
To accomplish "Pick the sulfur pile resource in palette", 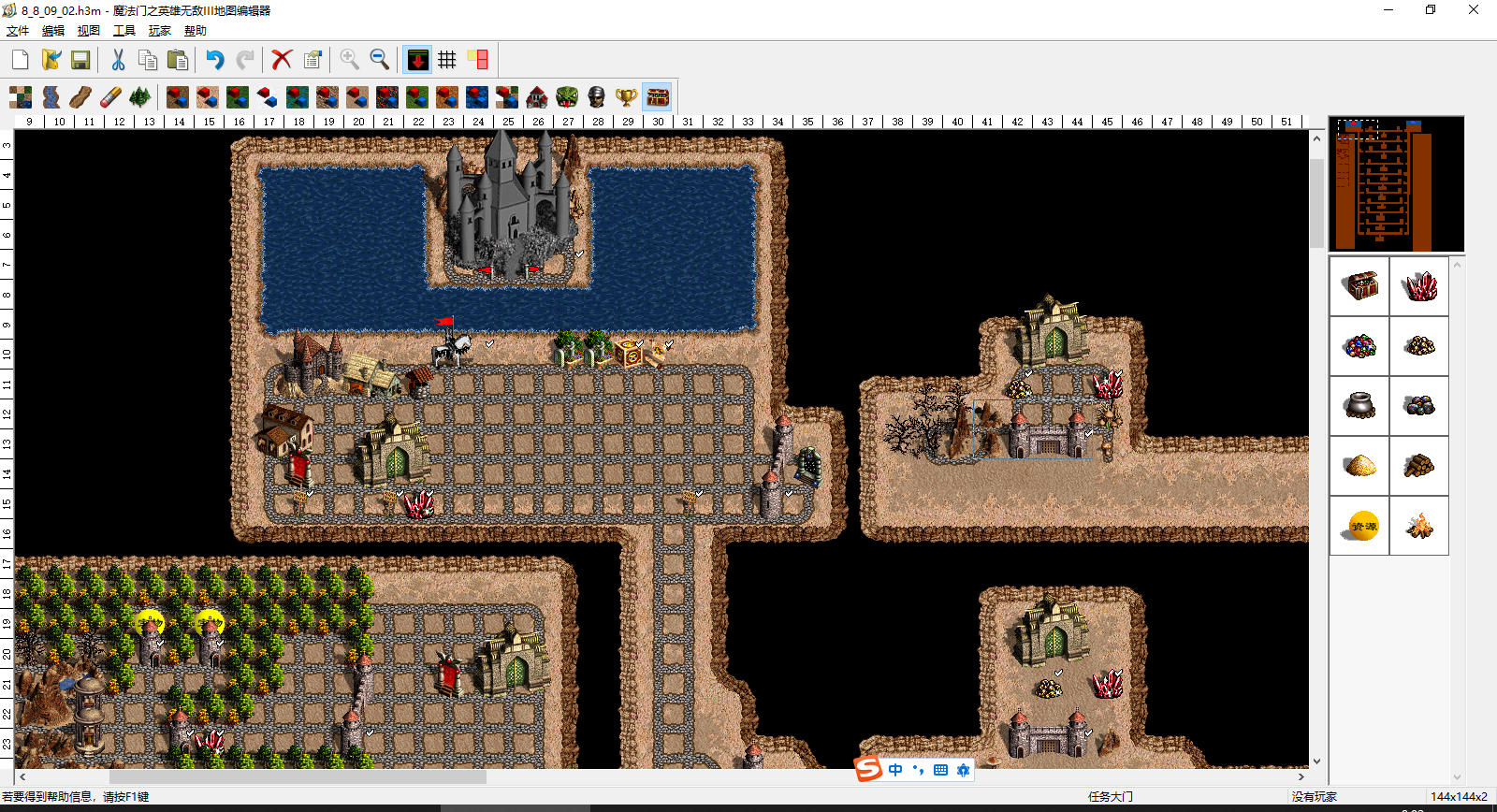I will (x=1360, y=466).
